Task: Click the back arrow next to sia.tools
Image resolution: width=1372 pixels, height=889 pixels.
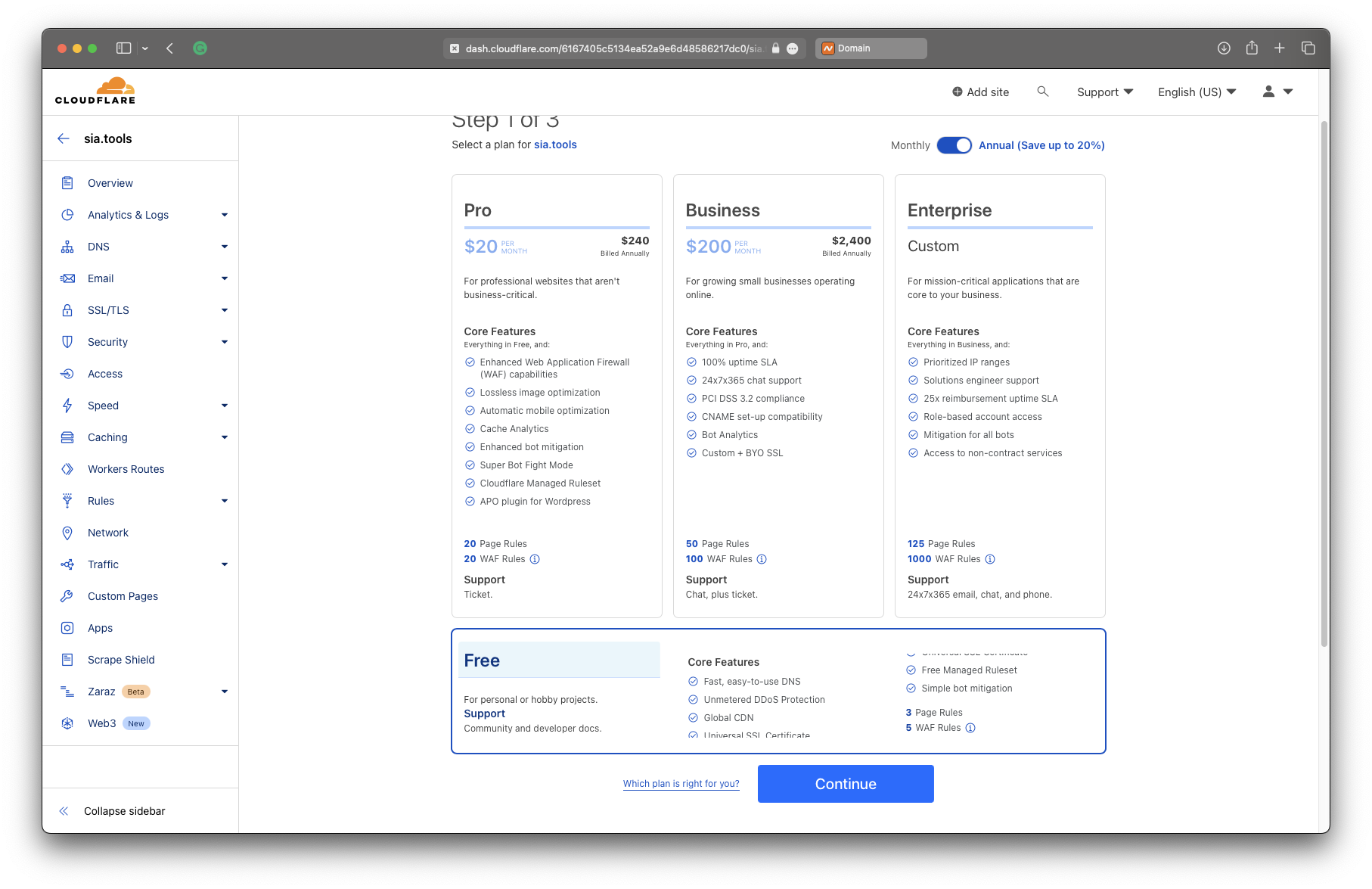Action: 64,138
